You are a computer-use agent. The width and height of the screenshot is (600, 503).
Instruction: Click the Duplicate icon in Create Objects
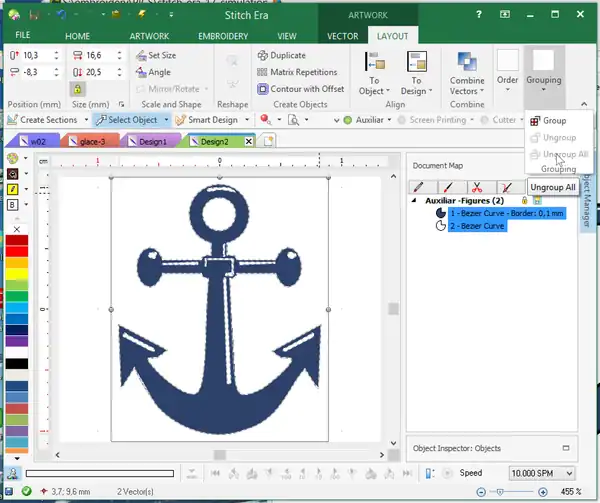tap(262, 56)
